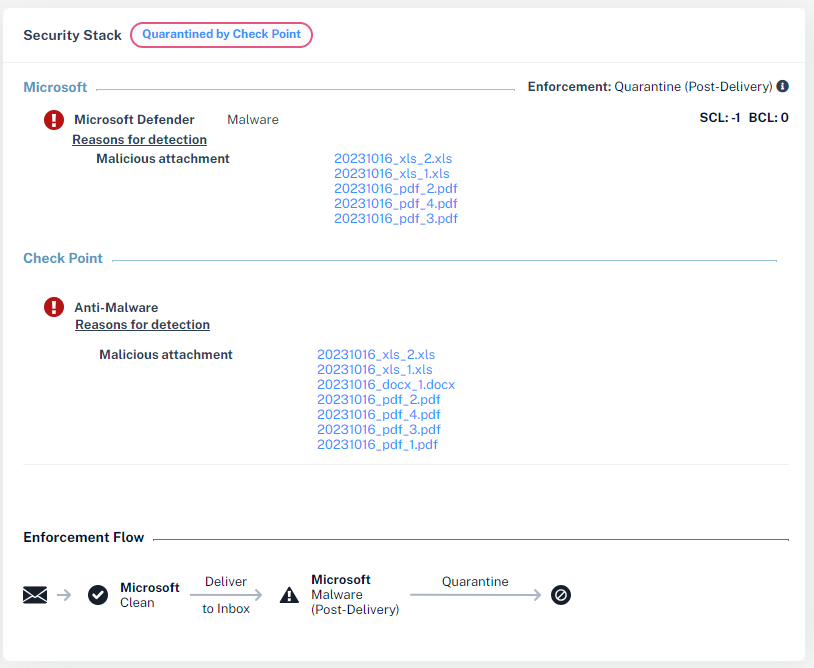Open 20231016_pdf_3.pdf under Microsoft Defender

(396, 219)
